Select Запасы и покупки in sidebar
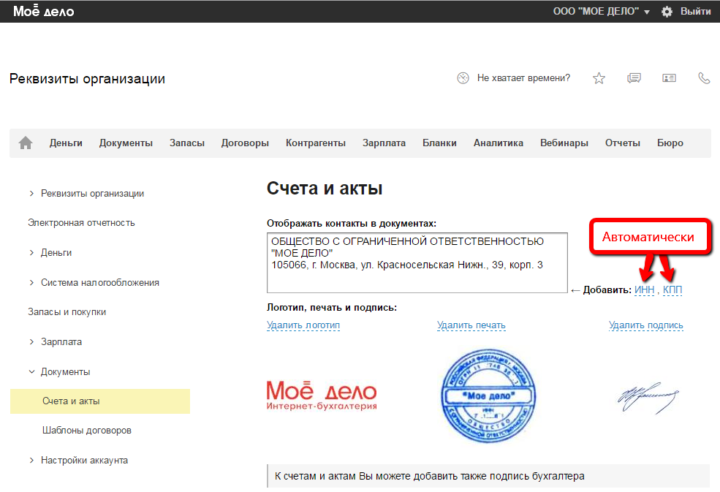Viewport: 720px width, 492px height. click(67, 312)
